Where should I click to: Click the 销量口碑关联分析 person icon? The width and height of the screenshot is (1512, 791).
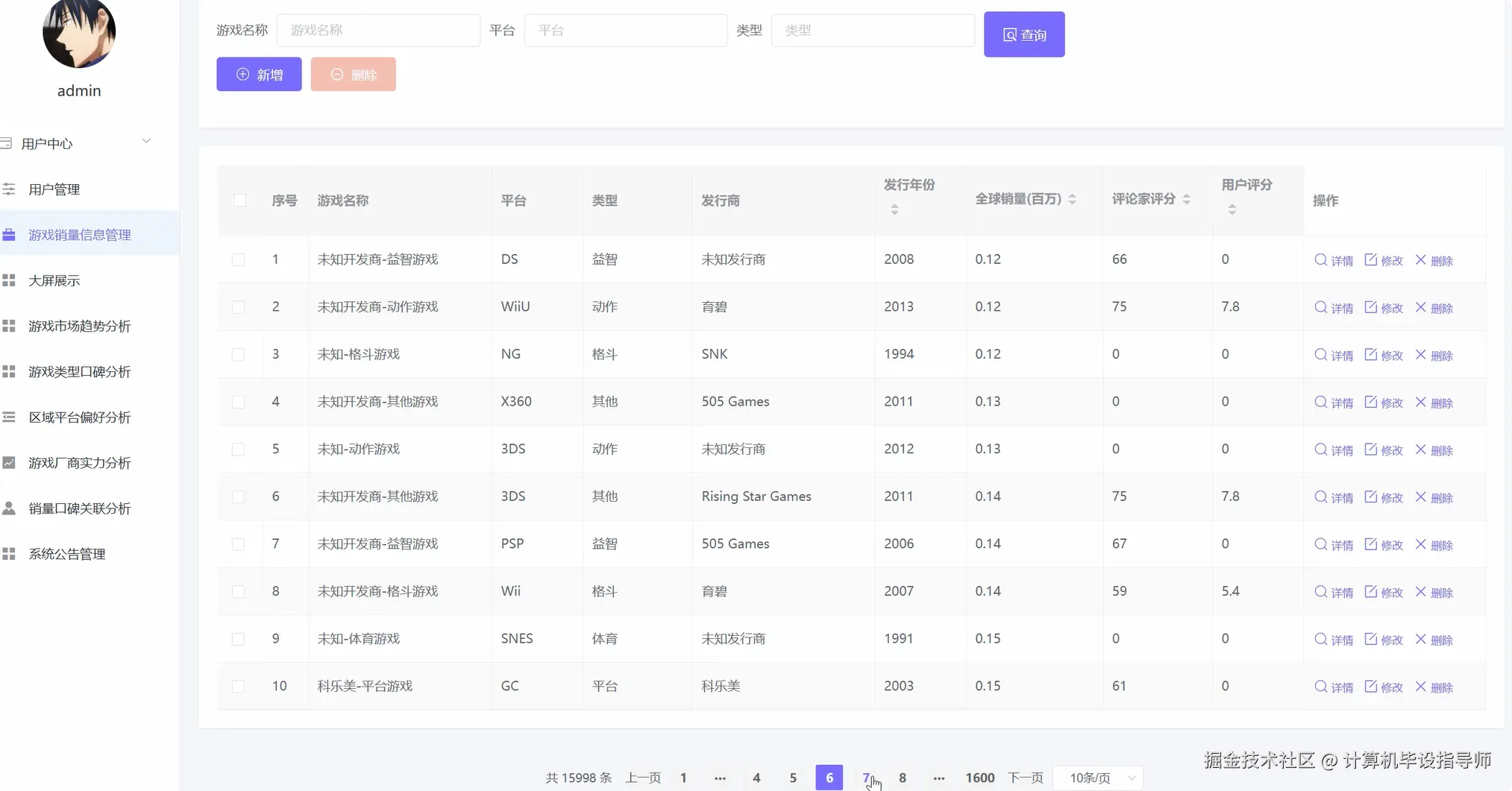point(9,508)
